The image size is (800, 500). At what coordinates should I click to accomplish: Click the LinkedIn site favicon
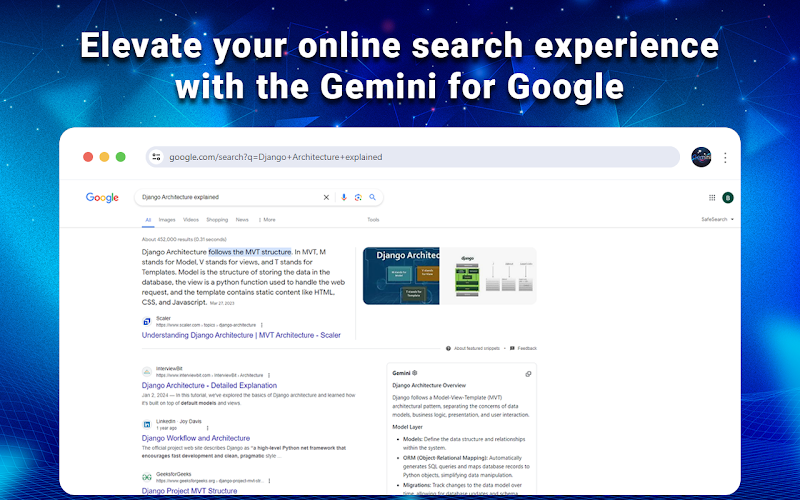[147, 424]
